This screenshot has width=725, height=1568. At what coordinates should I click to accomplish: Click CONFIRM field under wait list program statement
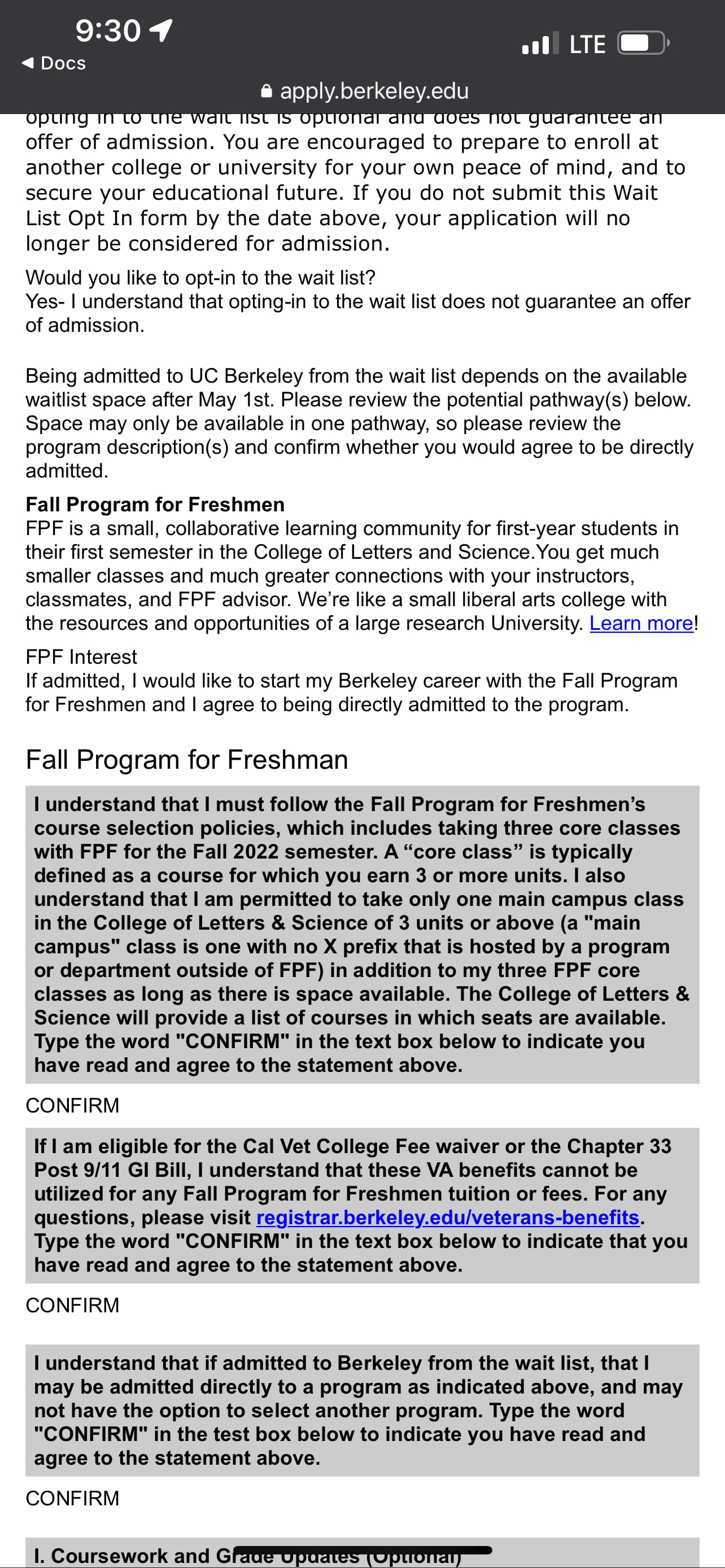(72, 1497)
